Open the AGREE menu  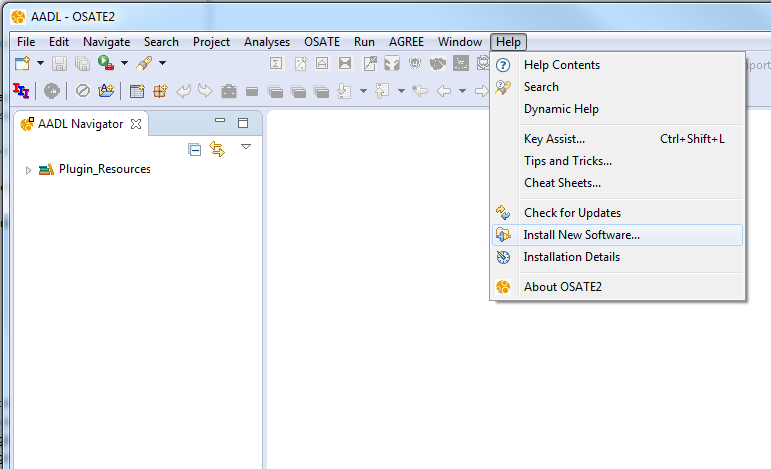tap(407, 42)
